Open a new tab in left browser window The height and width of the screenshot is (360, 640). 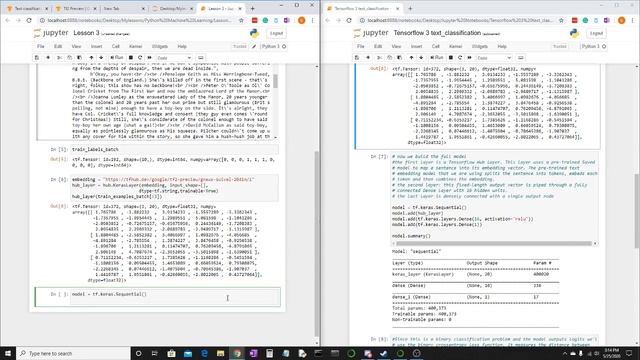252,8
